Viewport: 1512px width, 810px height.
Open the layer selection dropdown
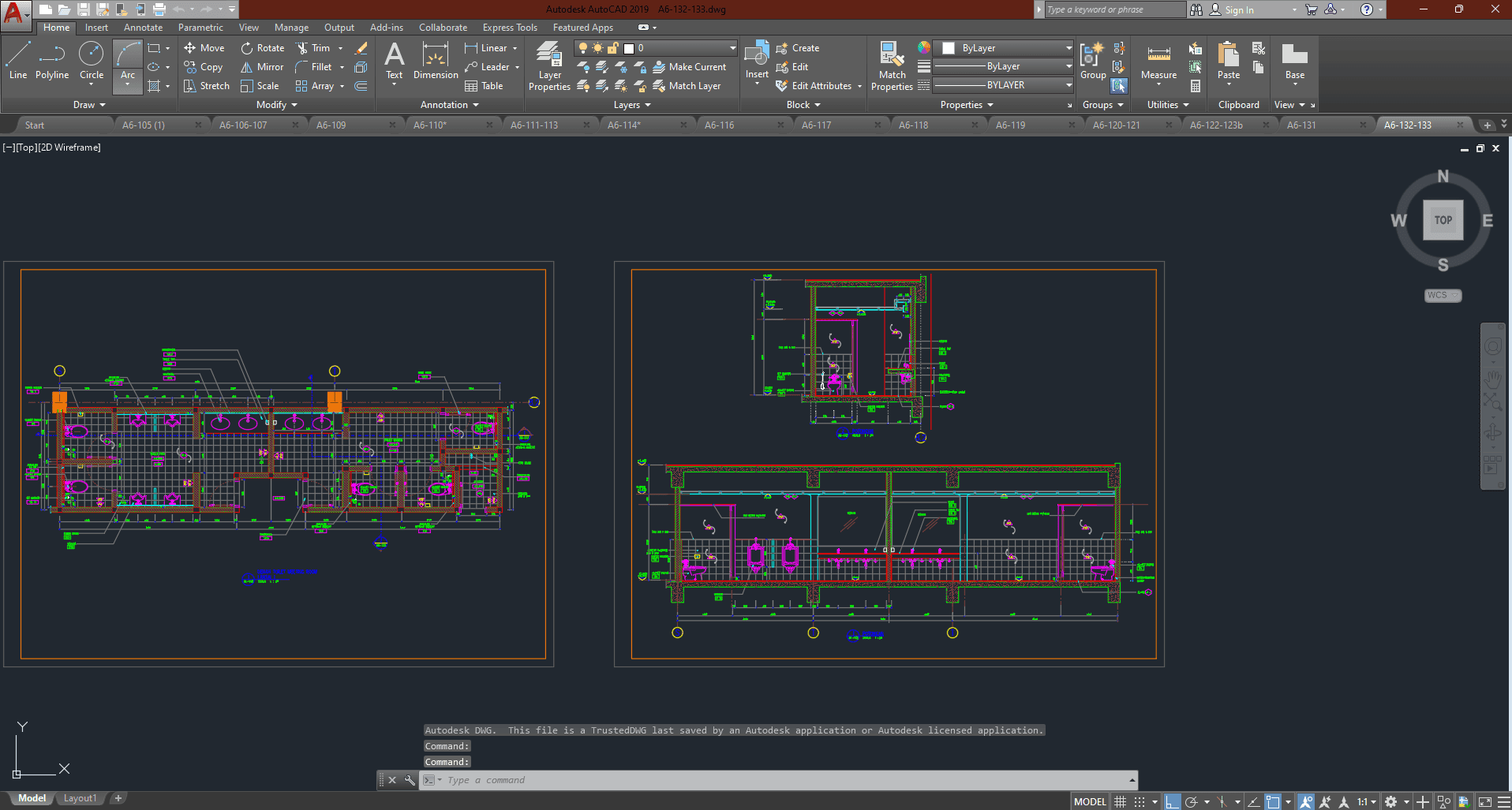[x=732, y=48]
